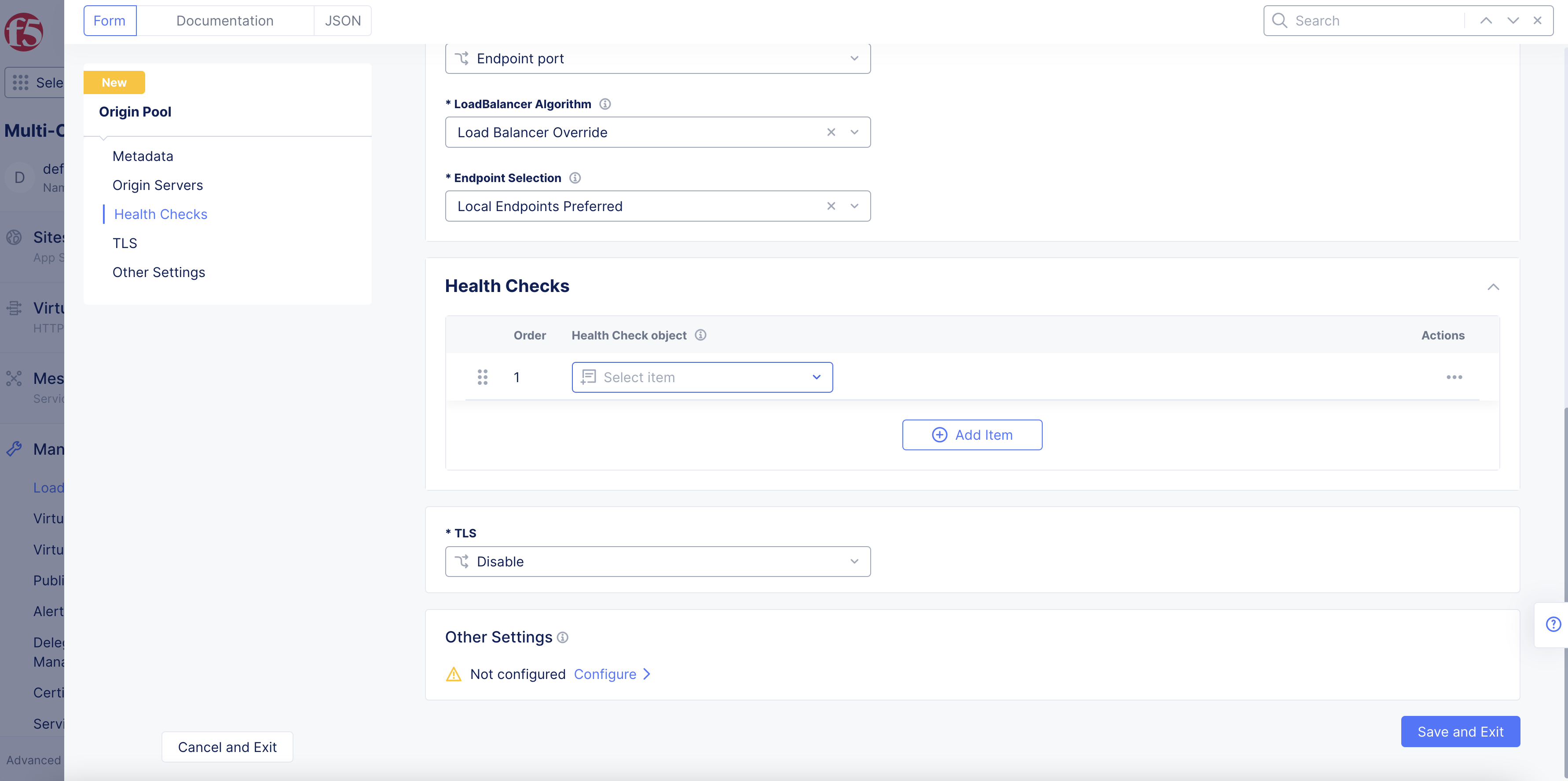Open the Select service grid icon

[x=21, y=82]
